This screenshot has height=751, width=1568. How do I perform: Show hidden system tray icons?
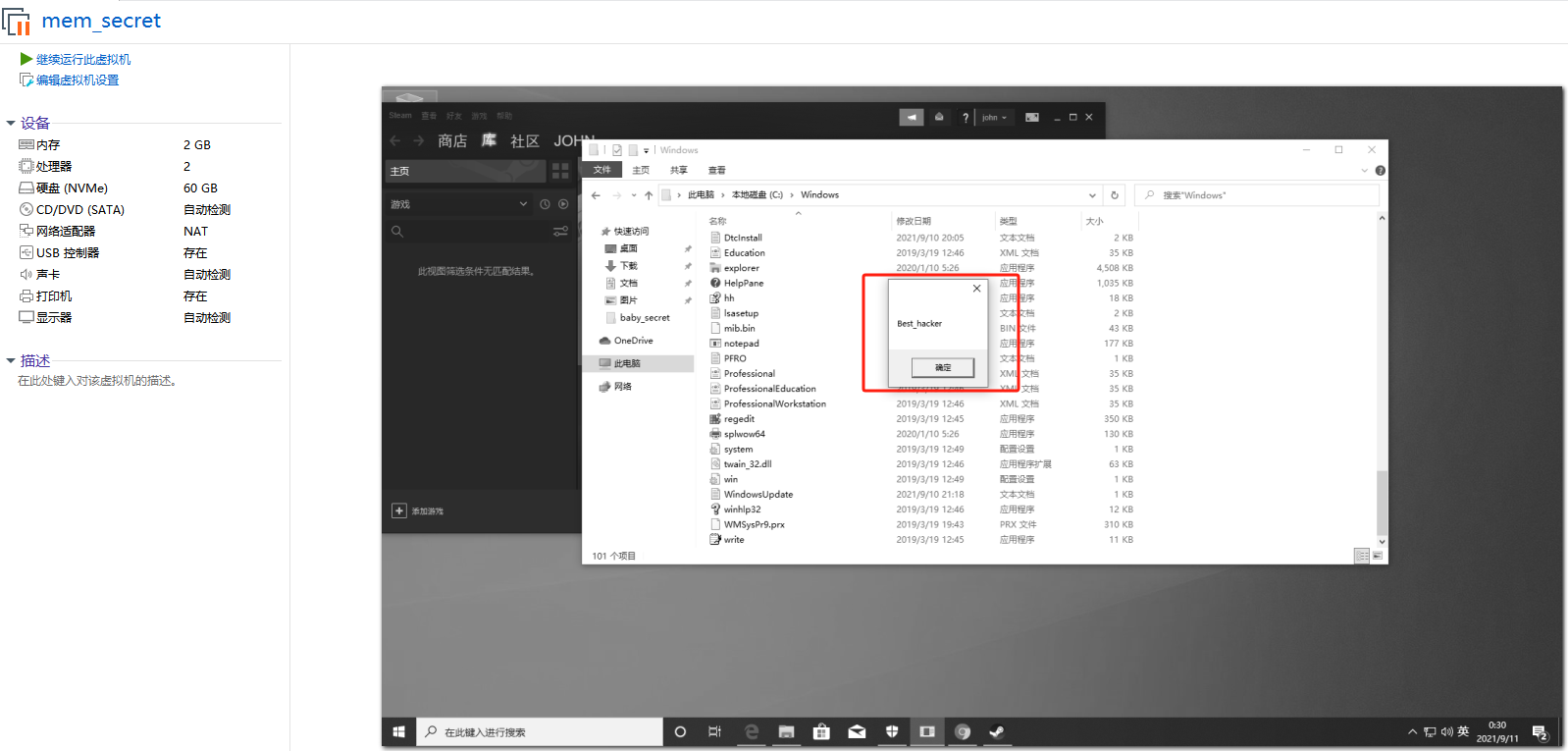pos(1412,732)
